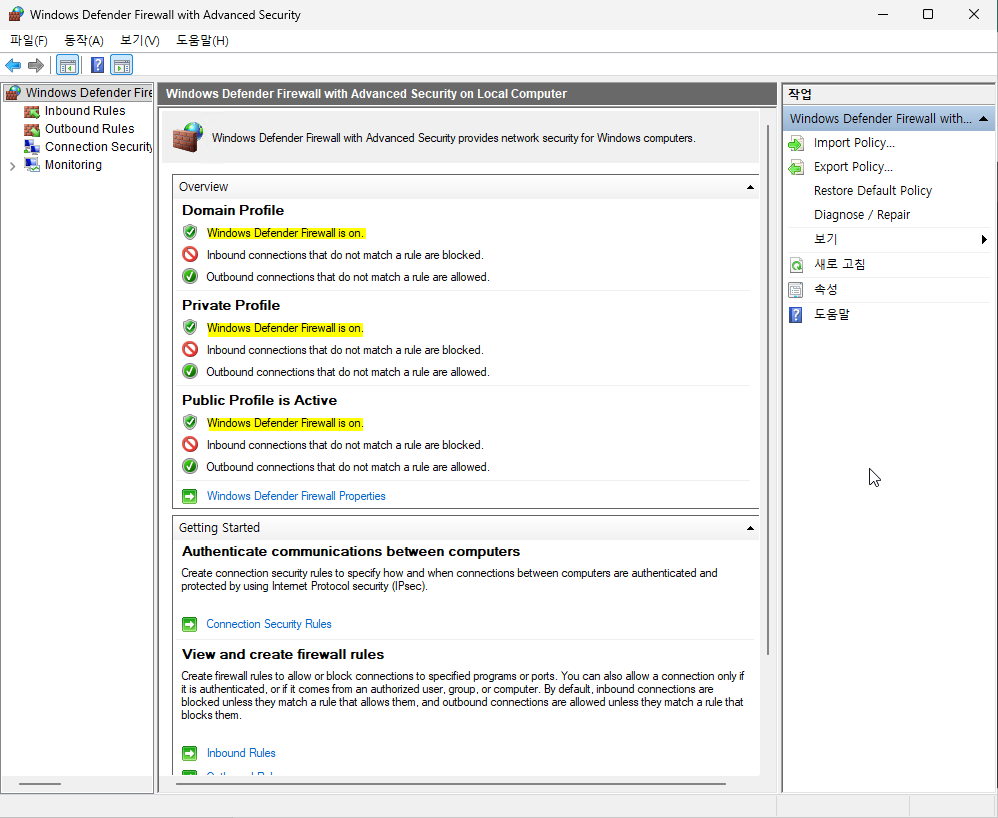Click the Private Profile outbound allowed checkmark icon
Viewport: 998px width, 818px height.
coord(190,371)
